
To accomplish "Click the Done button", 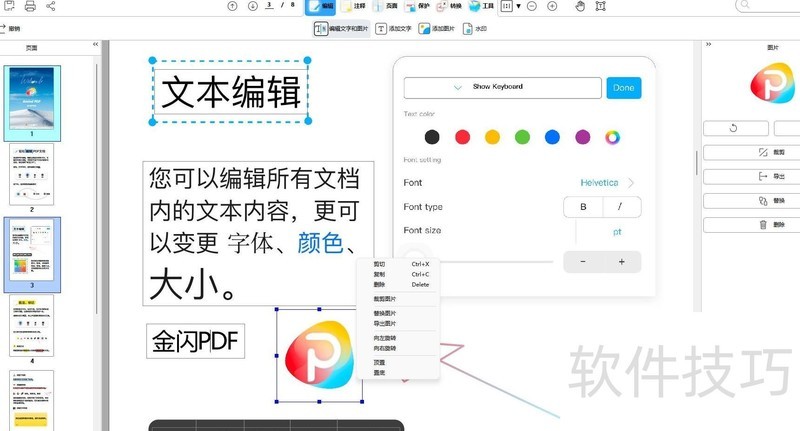I will tap(623, 88).
